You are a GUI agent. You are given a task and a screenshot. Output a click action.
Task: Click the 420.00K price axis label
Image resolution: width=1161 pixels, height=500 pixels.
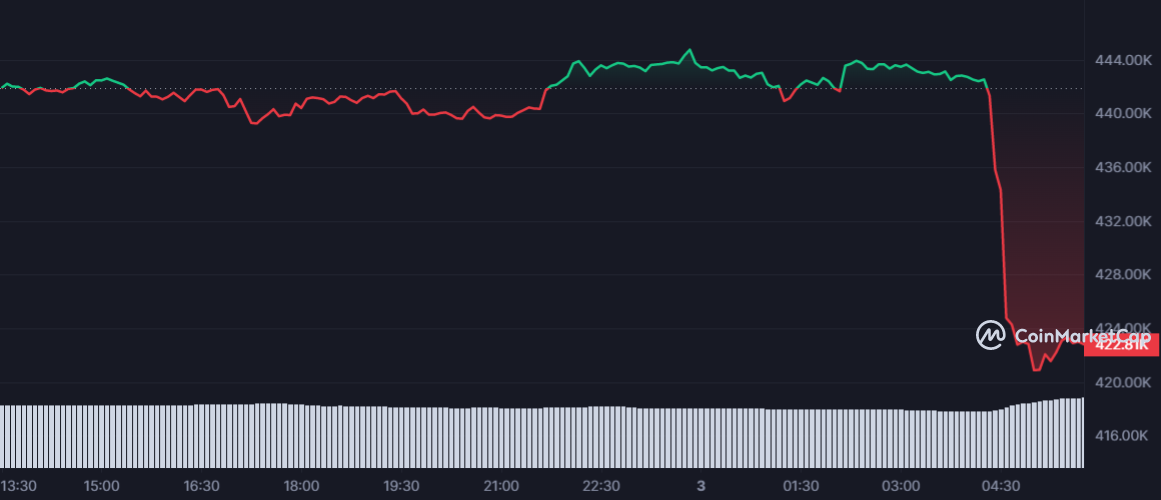pyautogui.click(x=1123, y=382)
